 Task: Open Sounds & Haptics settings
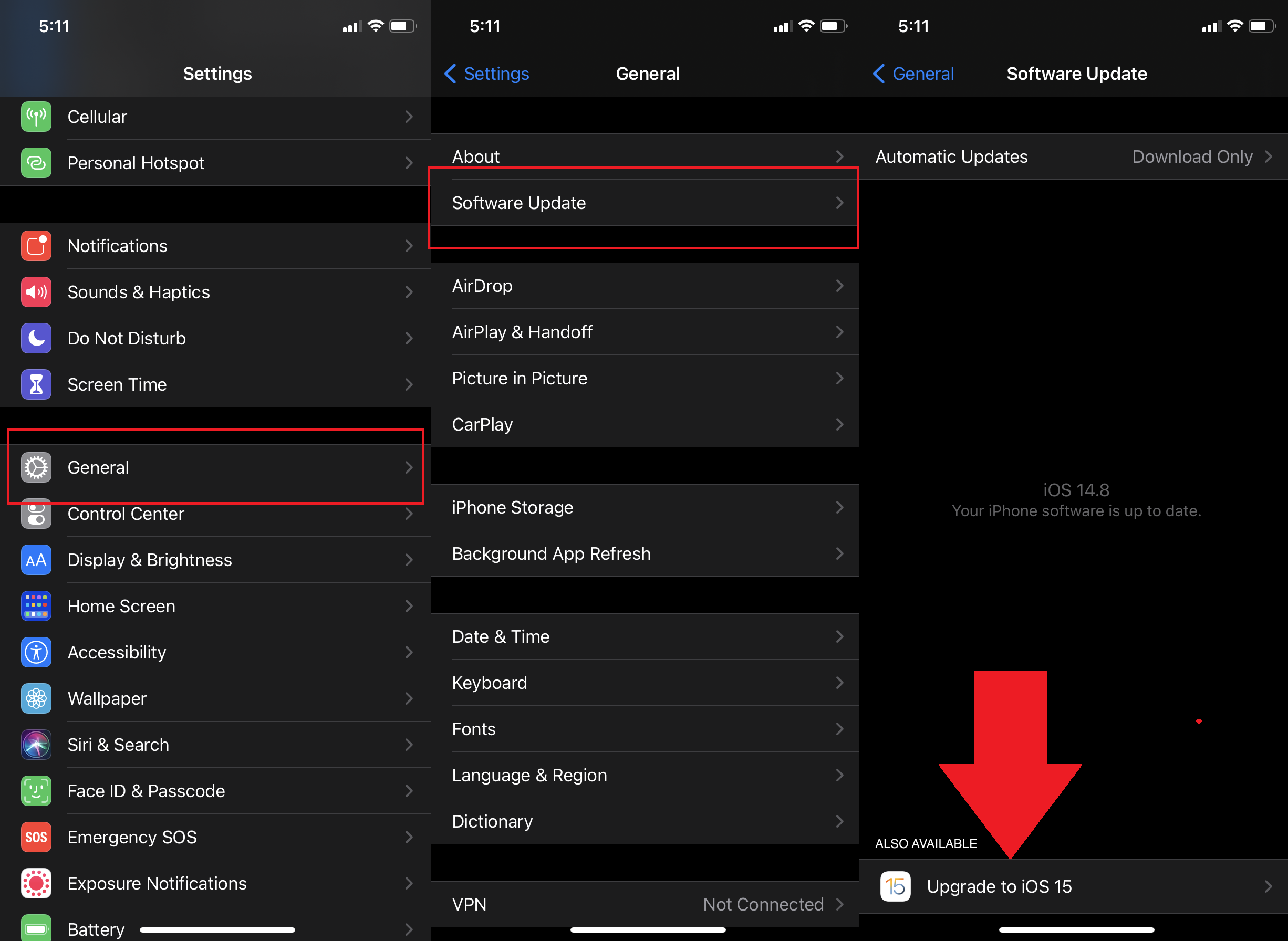(214, 292)
